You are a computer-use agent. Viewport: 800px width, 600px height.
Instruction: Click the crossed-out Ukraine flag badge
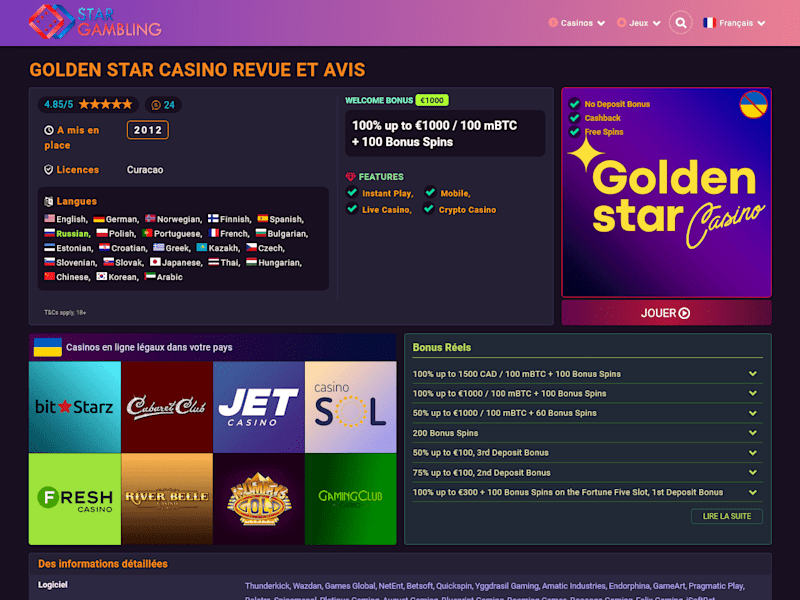click(x=754, y=105)
